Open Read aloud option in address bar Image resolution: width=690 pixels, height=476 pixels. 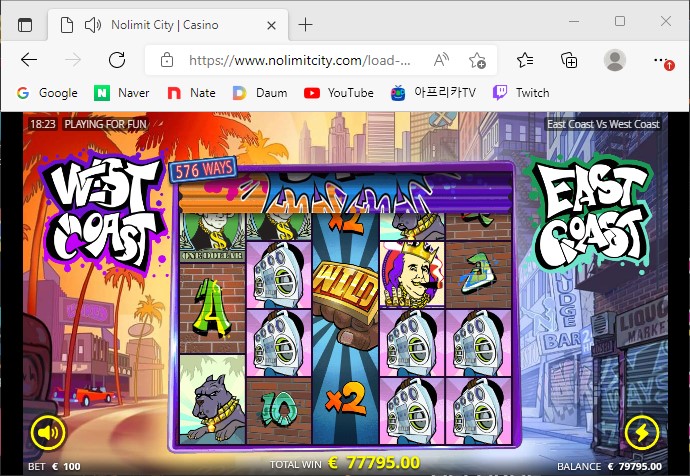click(x=440, y=60)
